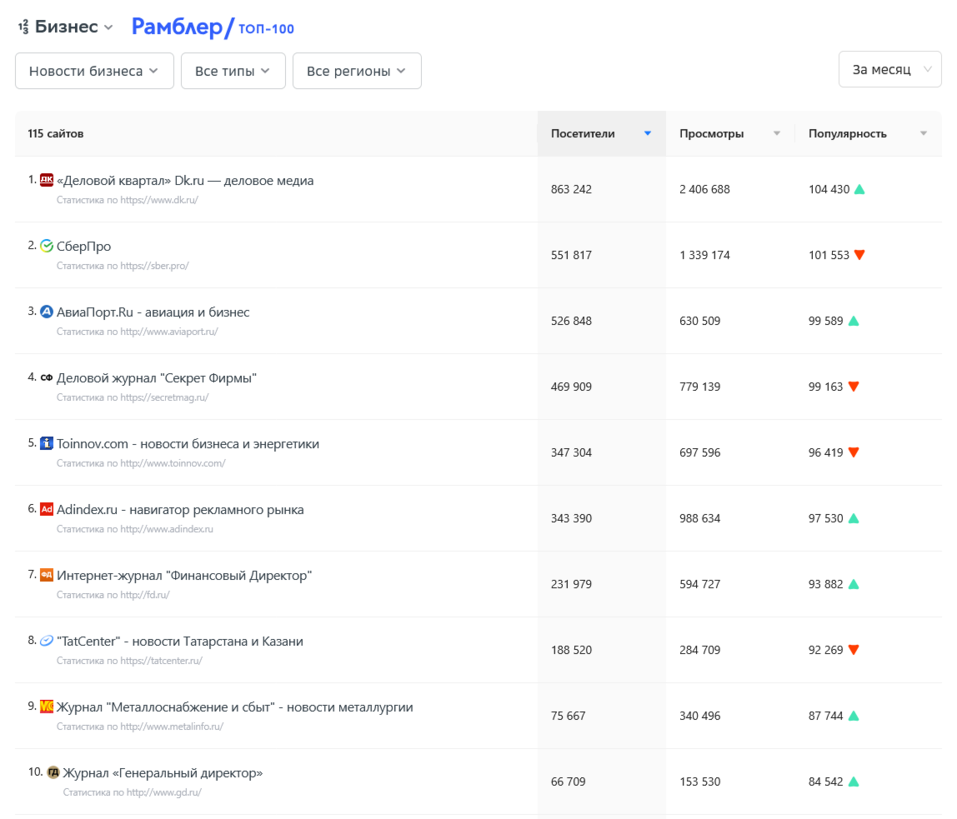Click green up arrow next to 99 589
This screenshot has width=957, height=819.
(x=854, y=321)
